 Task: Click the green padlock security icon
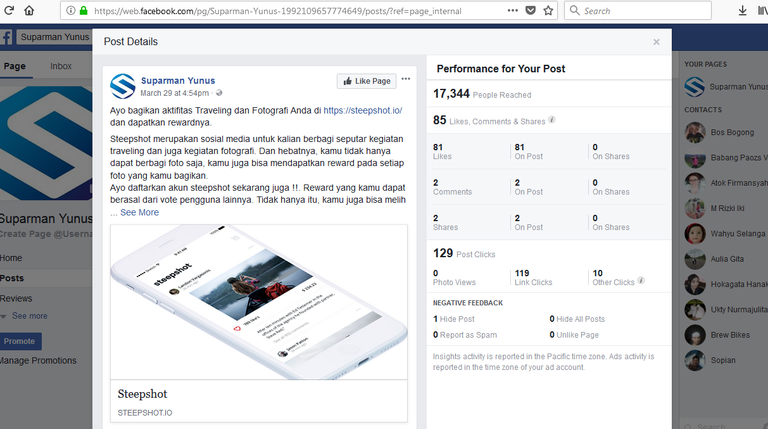(x=83, y=10)
